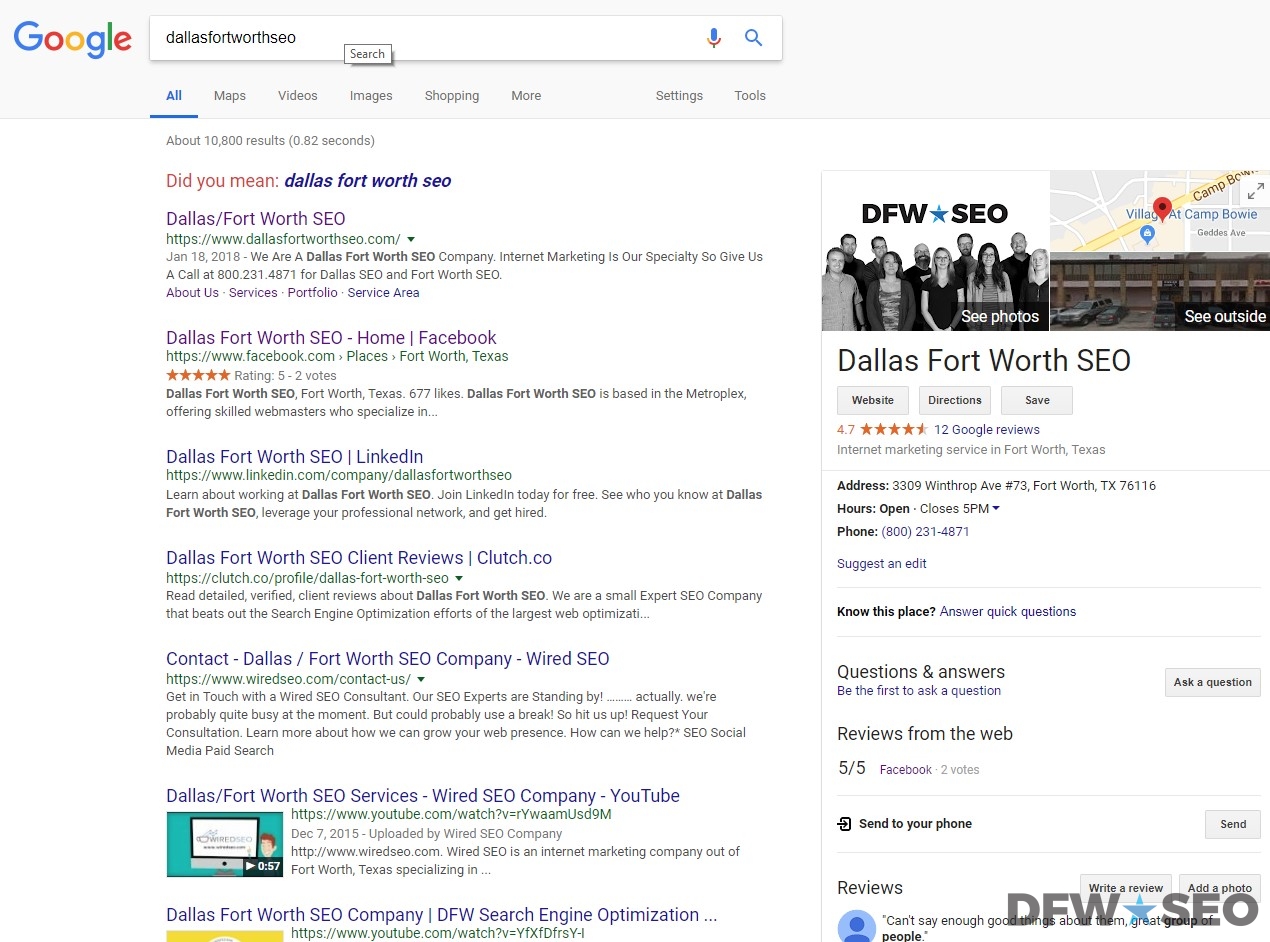Viewport: 1270px width, 942px height.
Task: Open Dallas Fort Worth SEO LinkedIn result
Action: [295, 457]
